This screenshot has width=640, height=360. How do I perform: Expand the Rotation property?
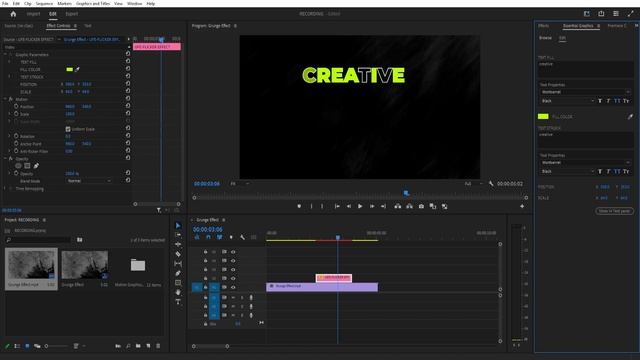coord(10,136)
